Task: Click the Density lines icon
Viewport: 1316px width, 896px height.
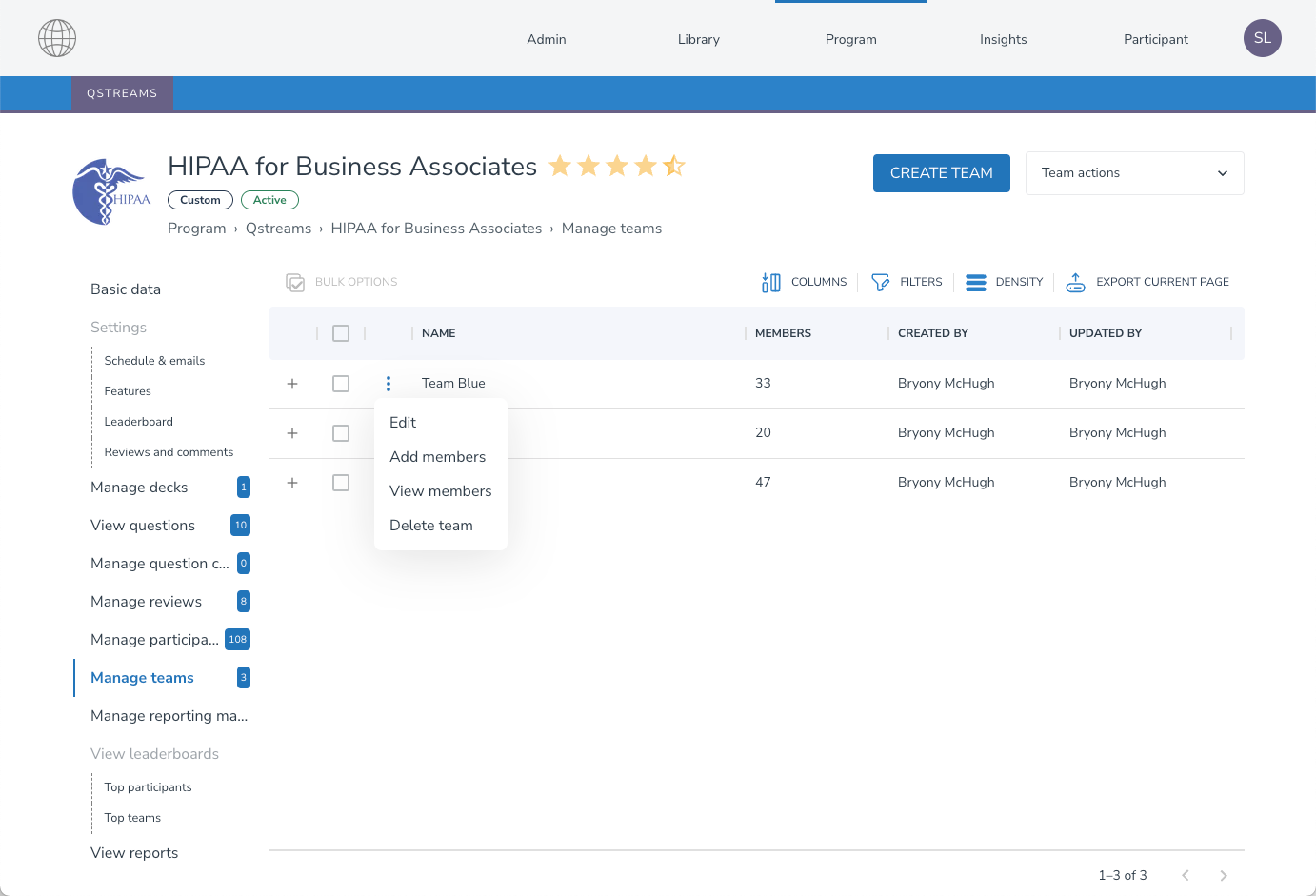Action: (x=976, y=282)
